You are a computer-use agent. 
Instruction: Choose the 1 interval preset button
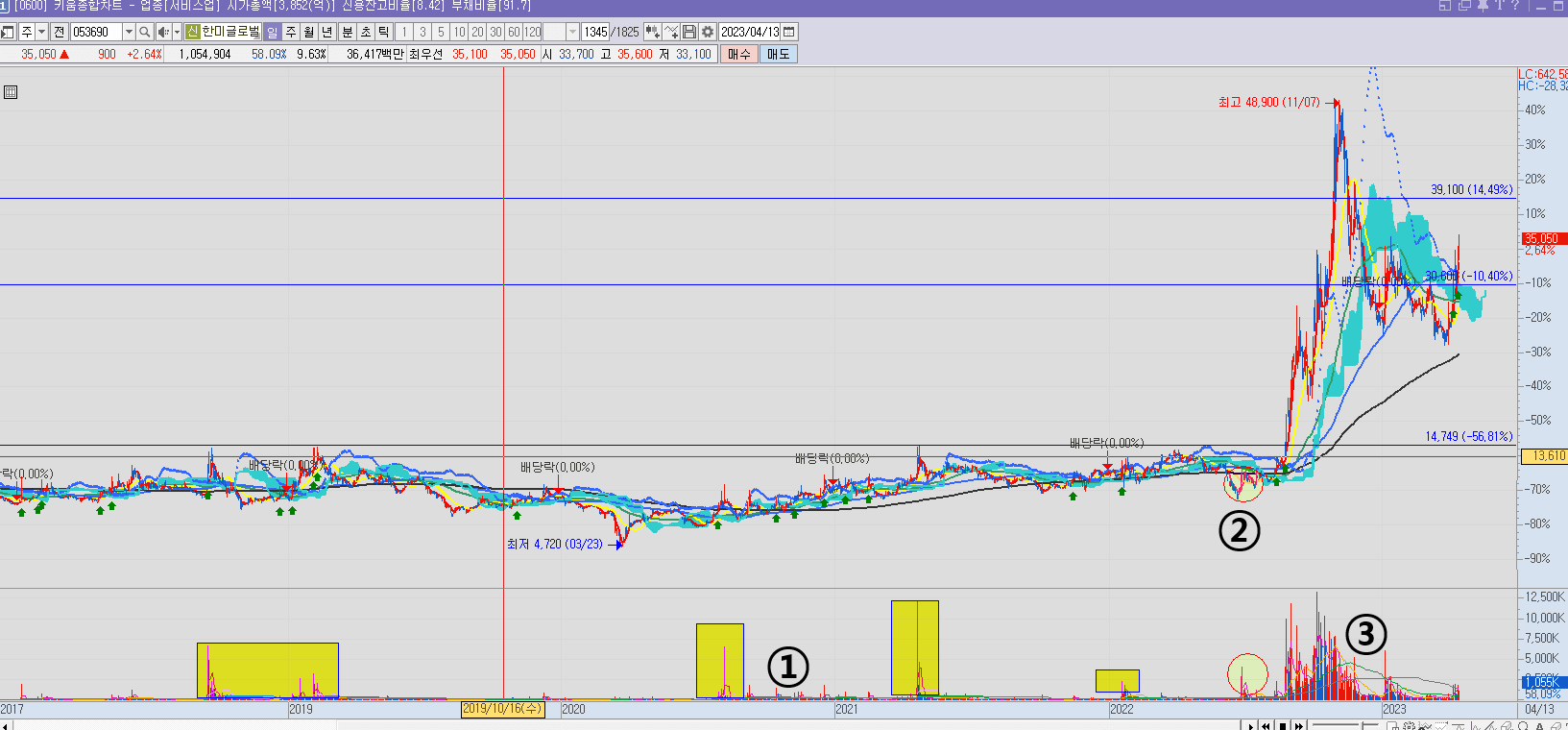pos(404,32)
